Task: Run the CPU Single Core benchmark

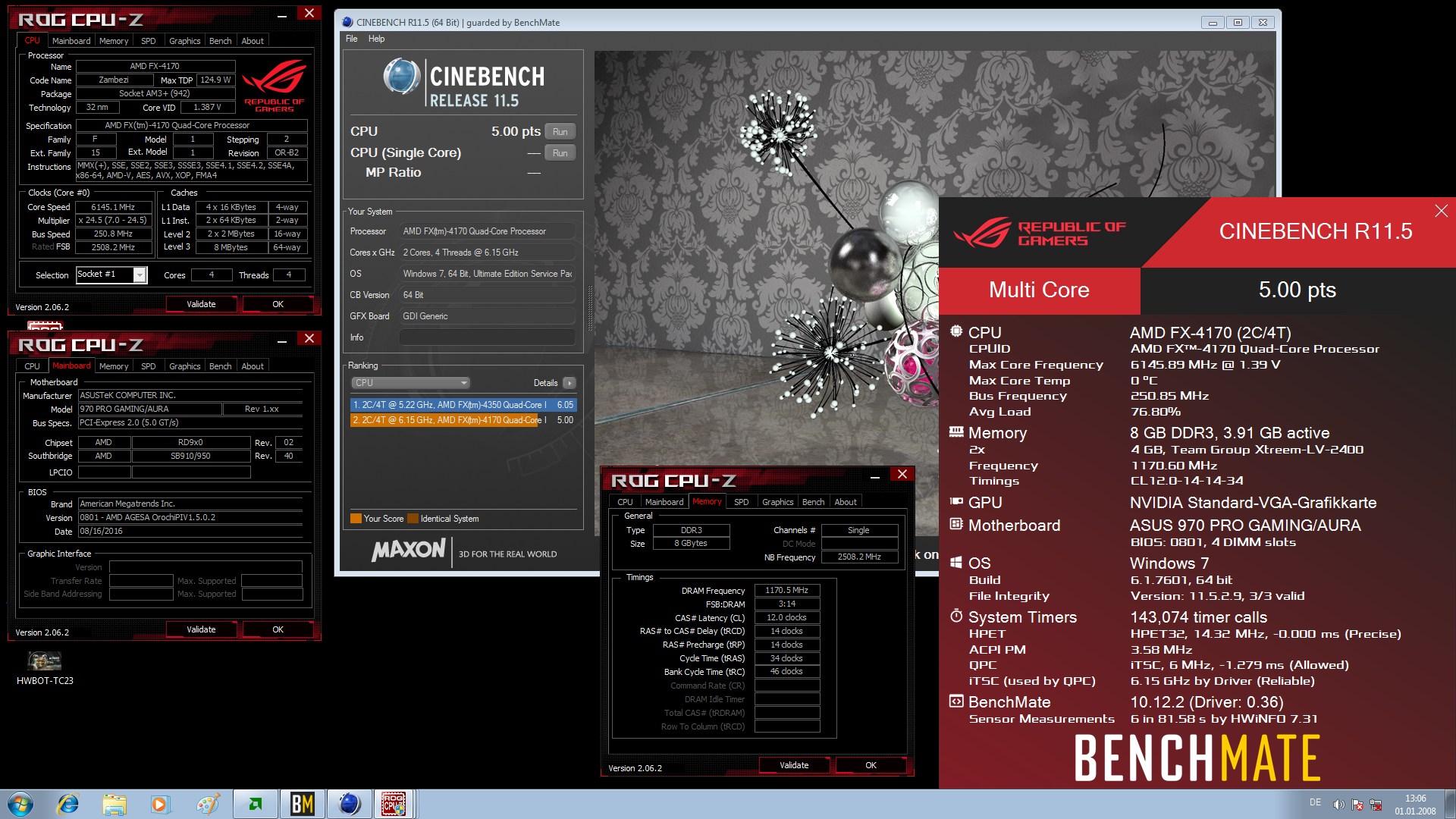Action: [560, 152]
